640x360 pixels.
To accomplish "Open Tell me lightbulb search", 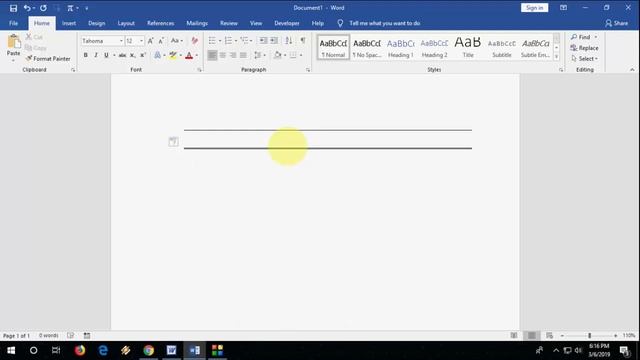I will [340, 23].
